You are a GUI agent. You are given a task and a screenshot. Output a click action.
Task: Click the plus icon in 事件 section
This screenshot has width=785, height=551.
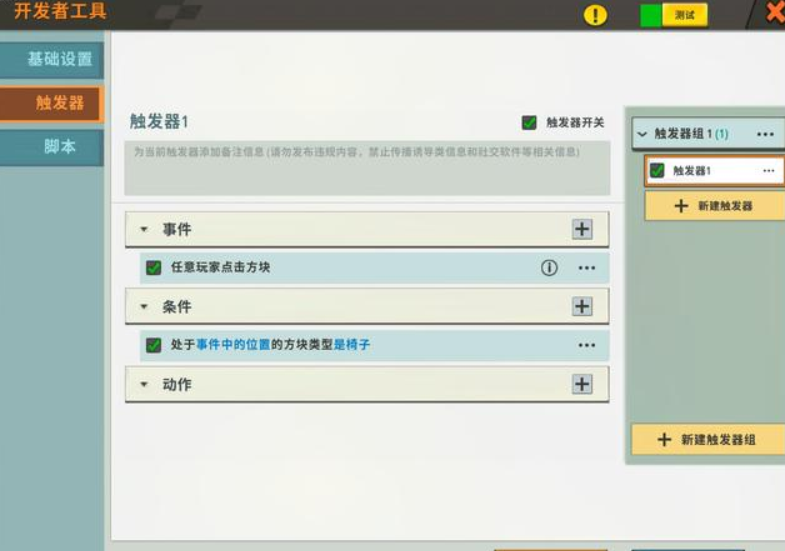tap(582, 229)
